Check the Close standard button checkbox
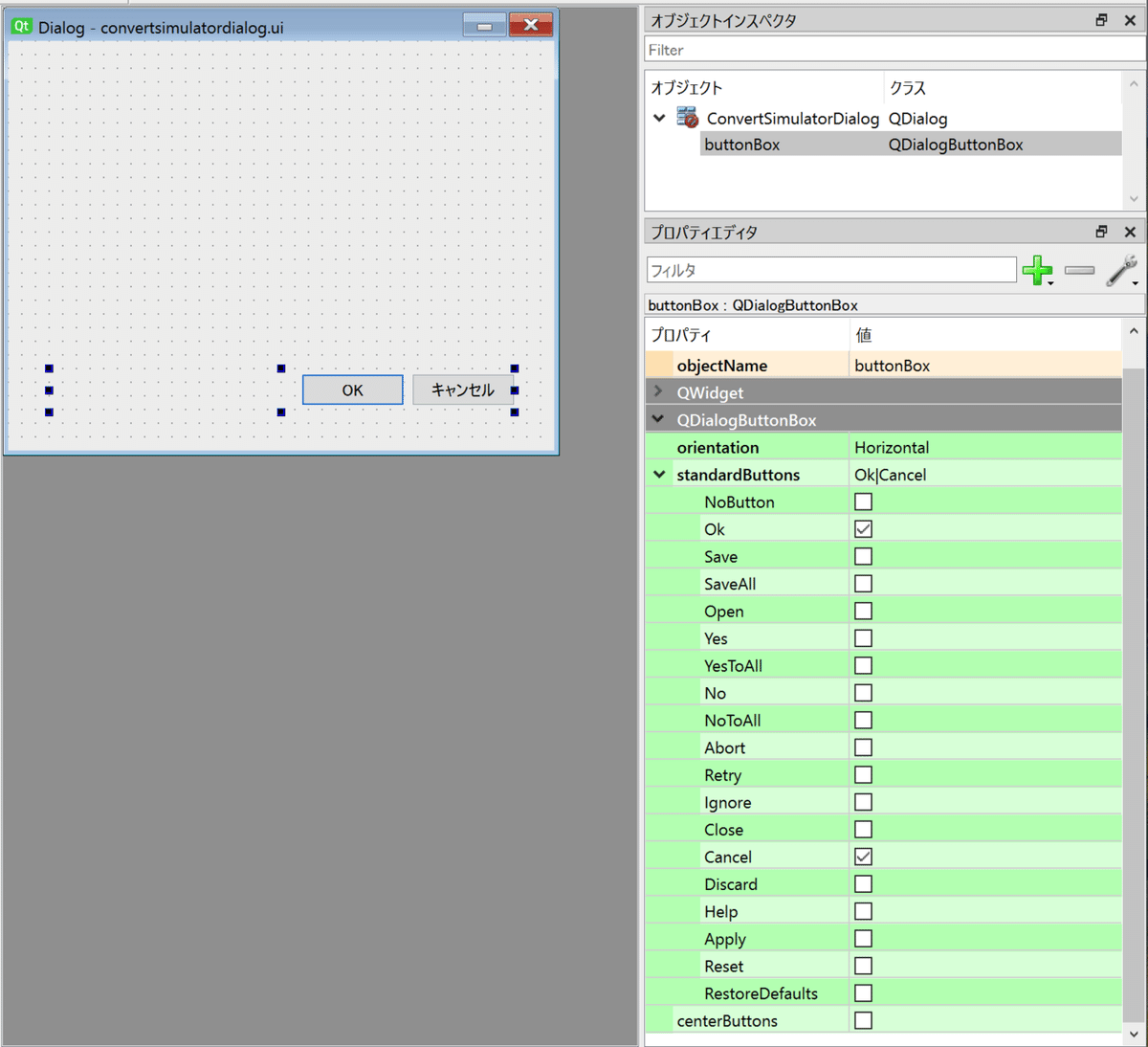Viewport: 1148px width, 1047px height. point(863,830)
